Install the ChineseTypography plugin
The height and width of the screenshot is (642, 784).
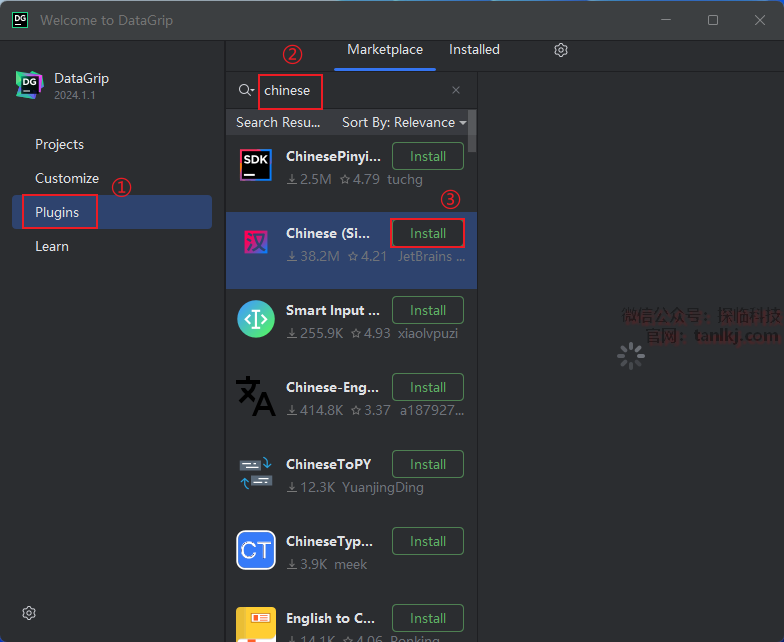428,541
